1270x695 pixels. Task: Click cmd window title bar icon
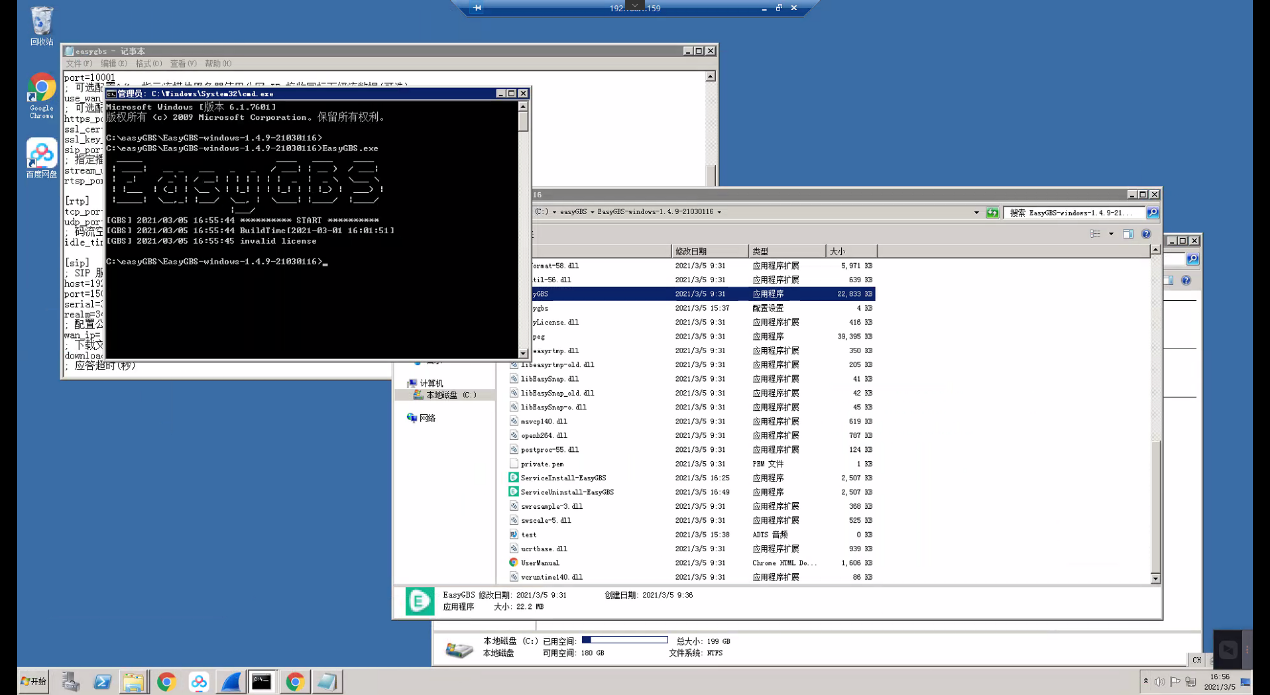pos(112,93)
